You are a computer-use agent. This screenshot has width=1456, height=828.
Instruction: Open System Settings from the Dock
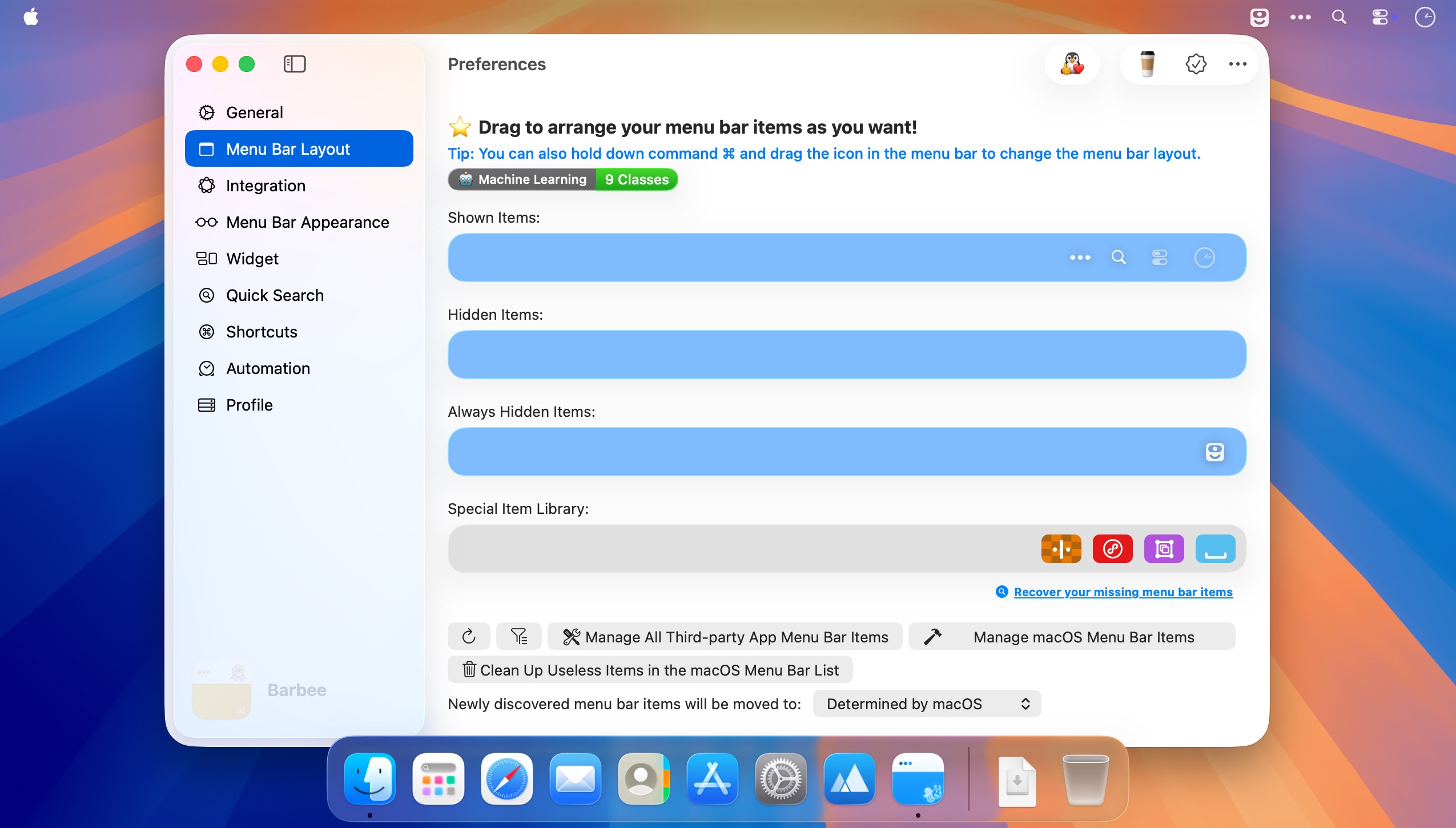781,779
